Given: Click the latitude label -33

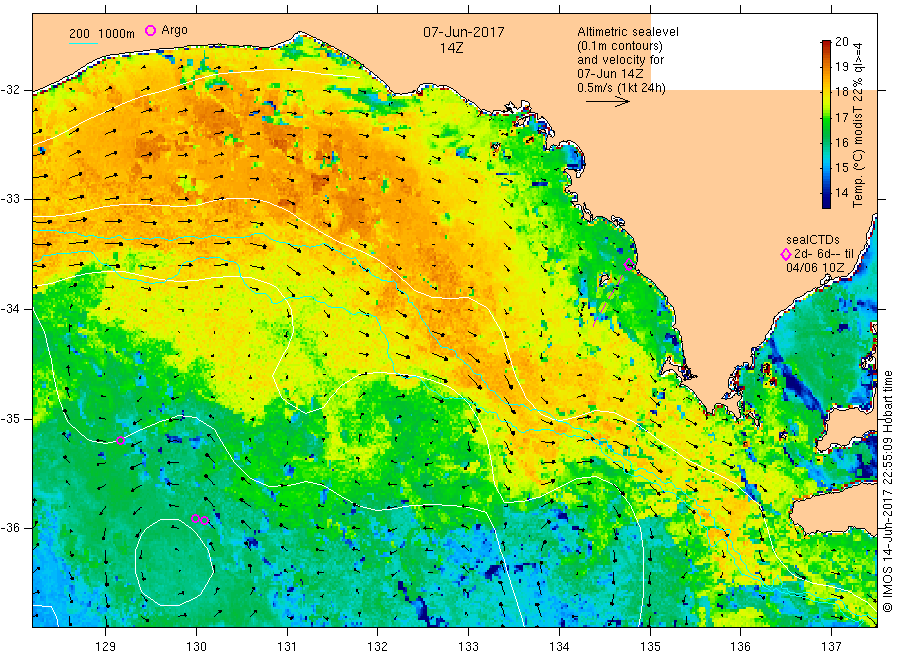Looking at the screenshot, I should pyautogui.click(x=10, y=199).
